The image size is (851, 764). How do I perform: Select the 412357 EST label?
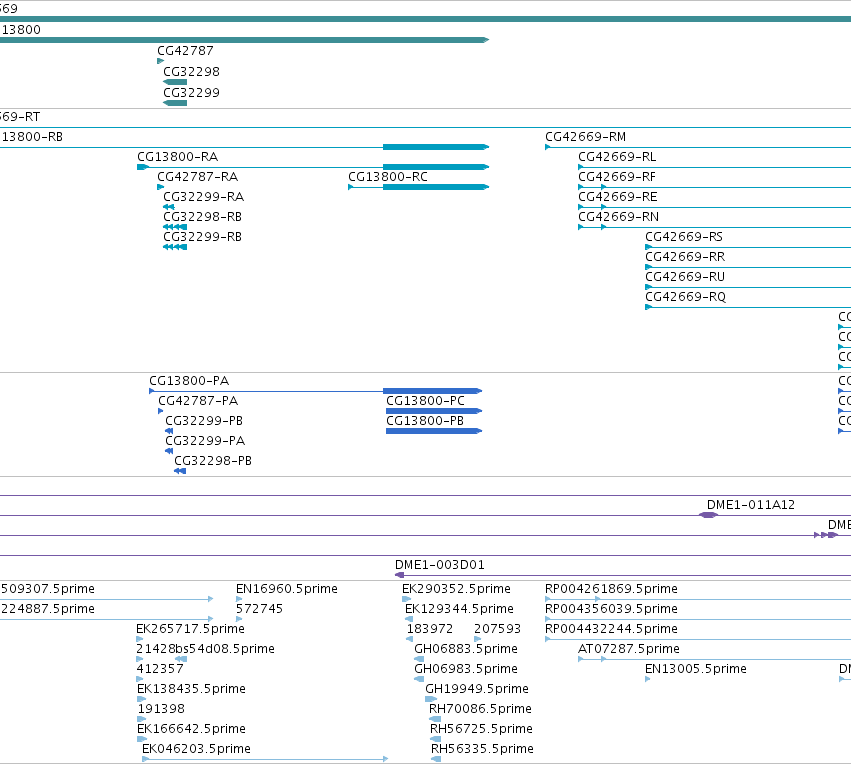click(x=160, y=669)
